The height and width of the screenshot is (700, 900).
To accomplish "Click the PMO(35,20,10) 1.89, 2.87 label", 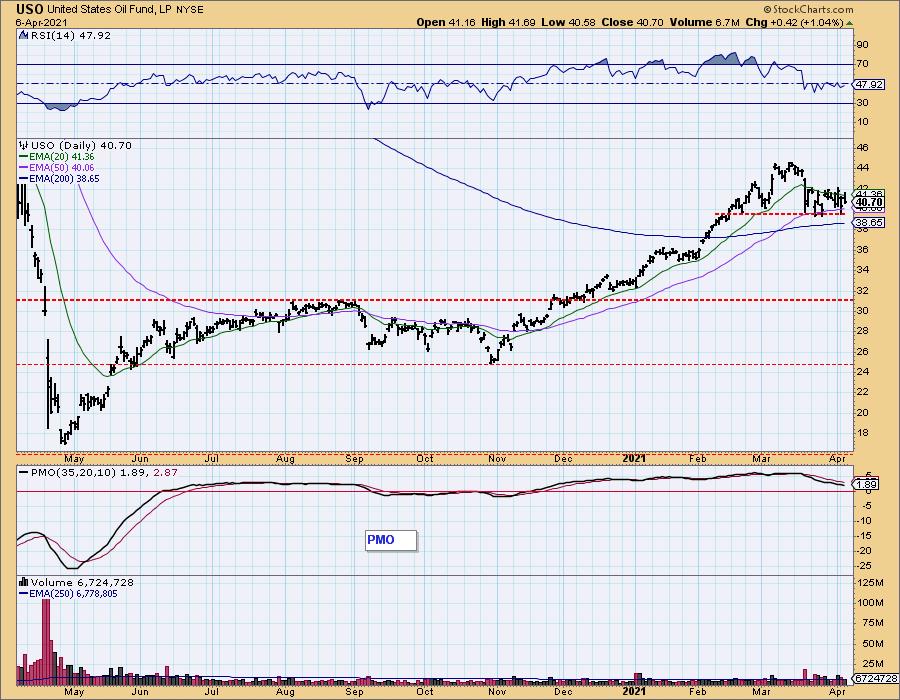I will 104,472.
